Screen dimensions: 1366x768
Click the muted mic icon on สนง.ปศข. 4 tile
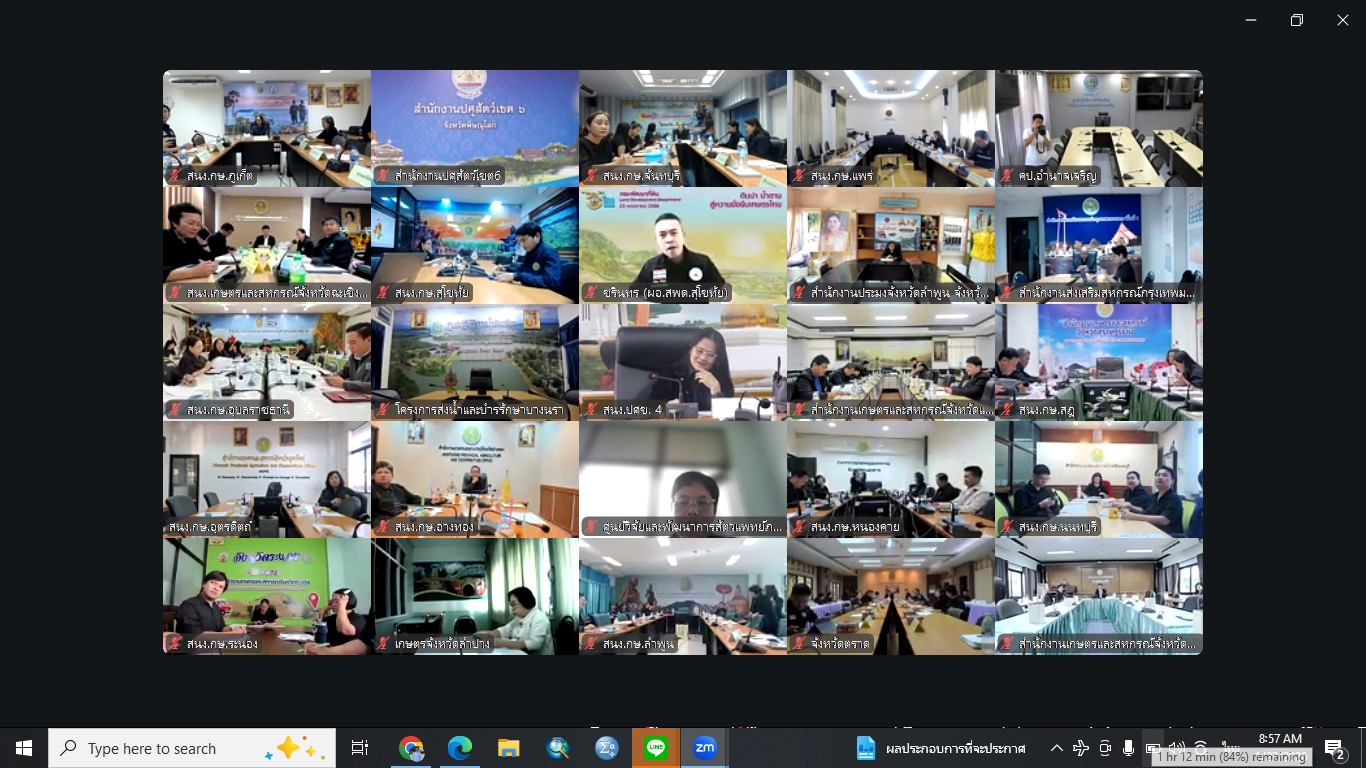click(591, 410)
